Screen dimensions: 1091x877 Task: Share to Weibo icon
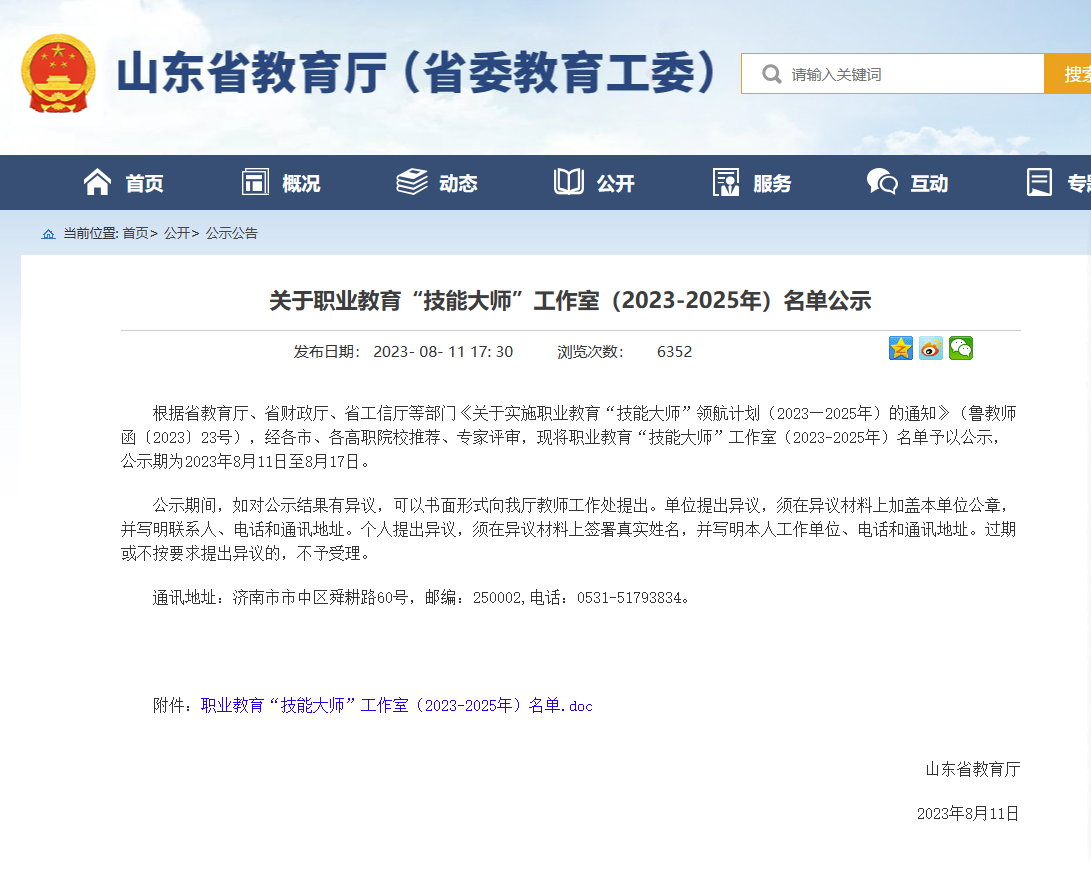[931, 348]
